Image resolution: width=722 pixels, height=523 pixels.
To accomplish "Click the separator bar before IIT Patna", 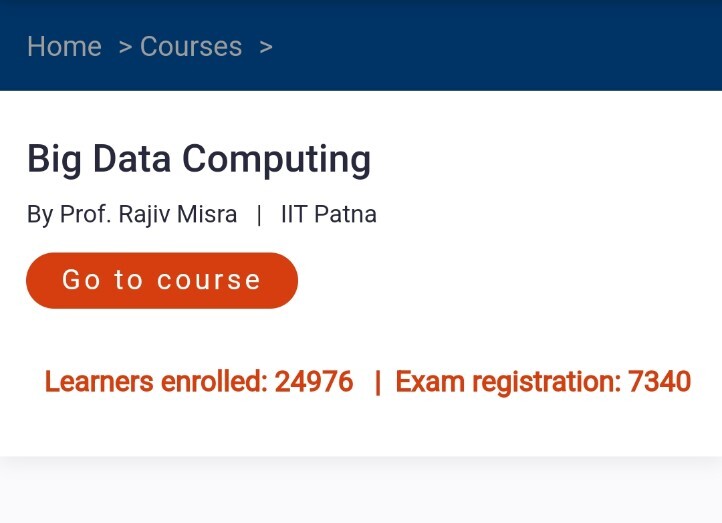I will click(x=259, y=214).
